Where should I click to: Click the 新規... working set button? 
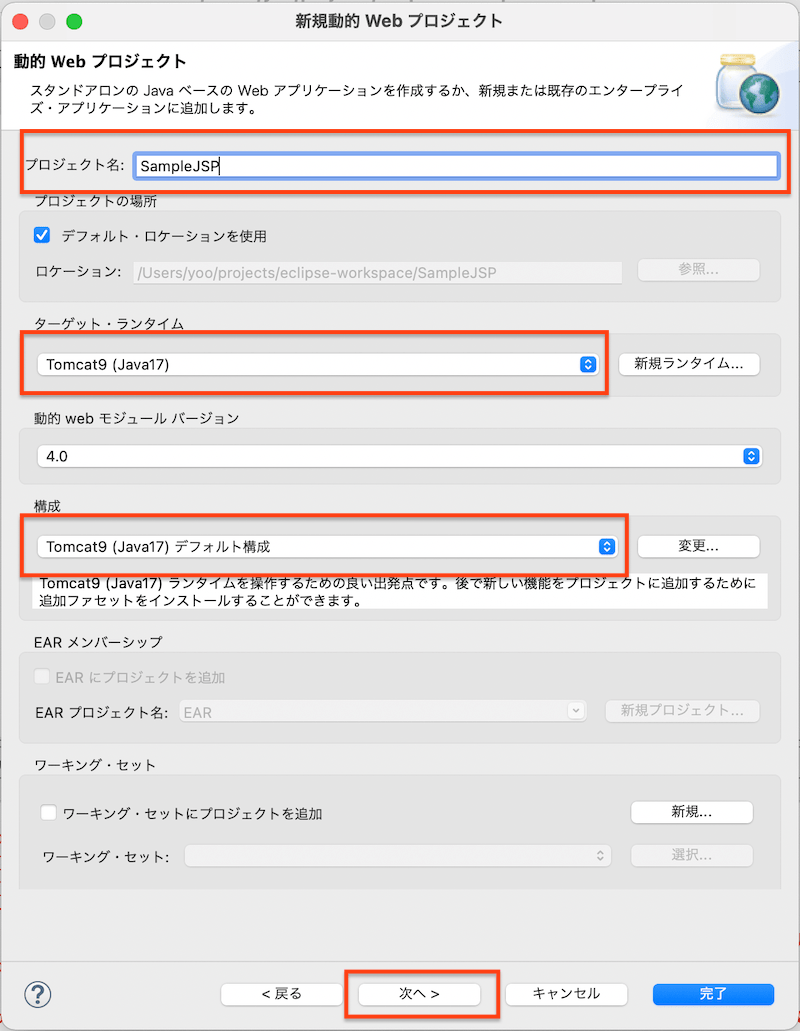pyautogui.click(x=692, y=812)
